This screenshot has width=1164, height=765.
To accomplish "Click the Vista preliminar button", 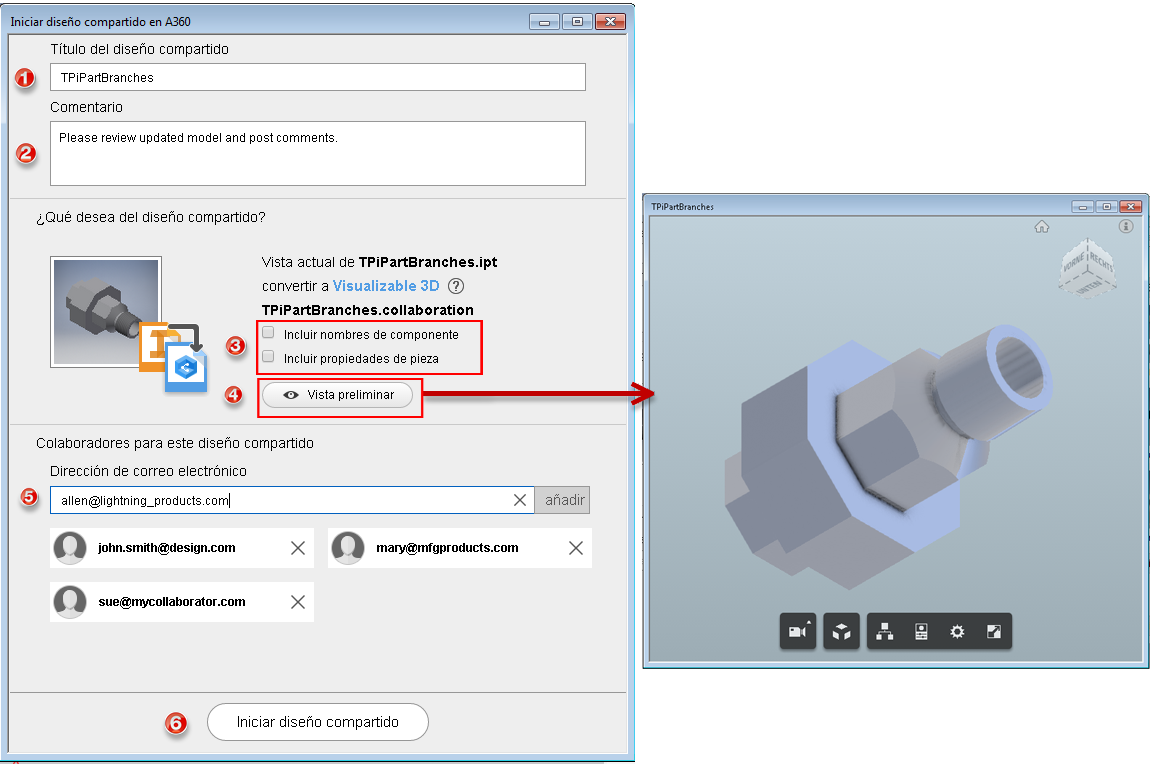I will [x=338, y=395].
